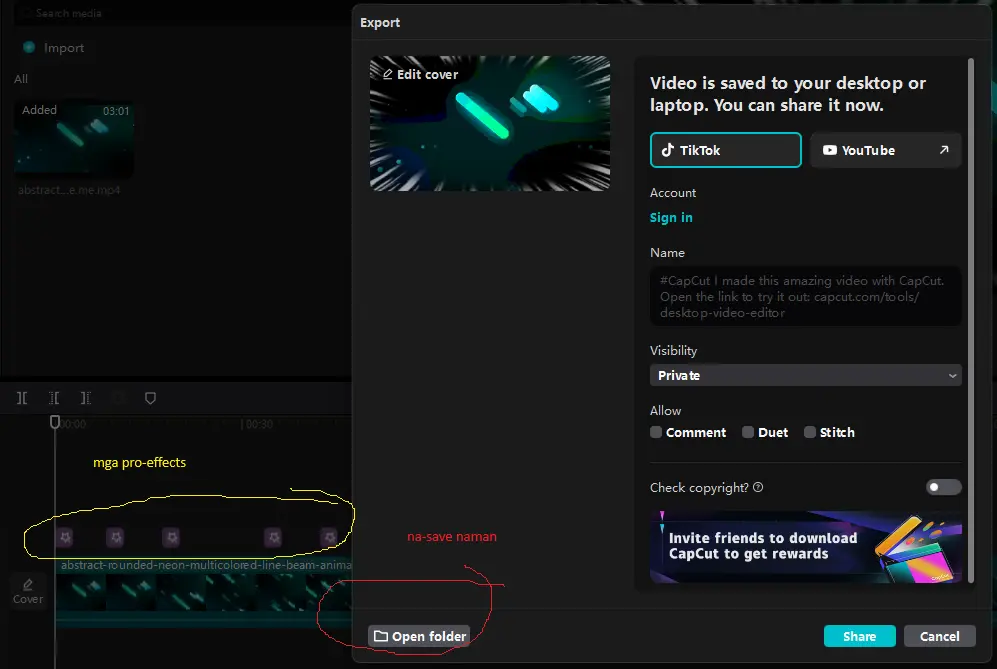Select YouTube as the share platform
Screen dimensions: 997x669
point(885,150)
